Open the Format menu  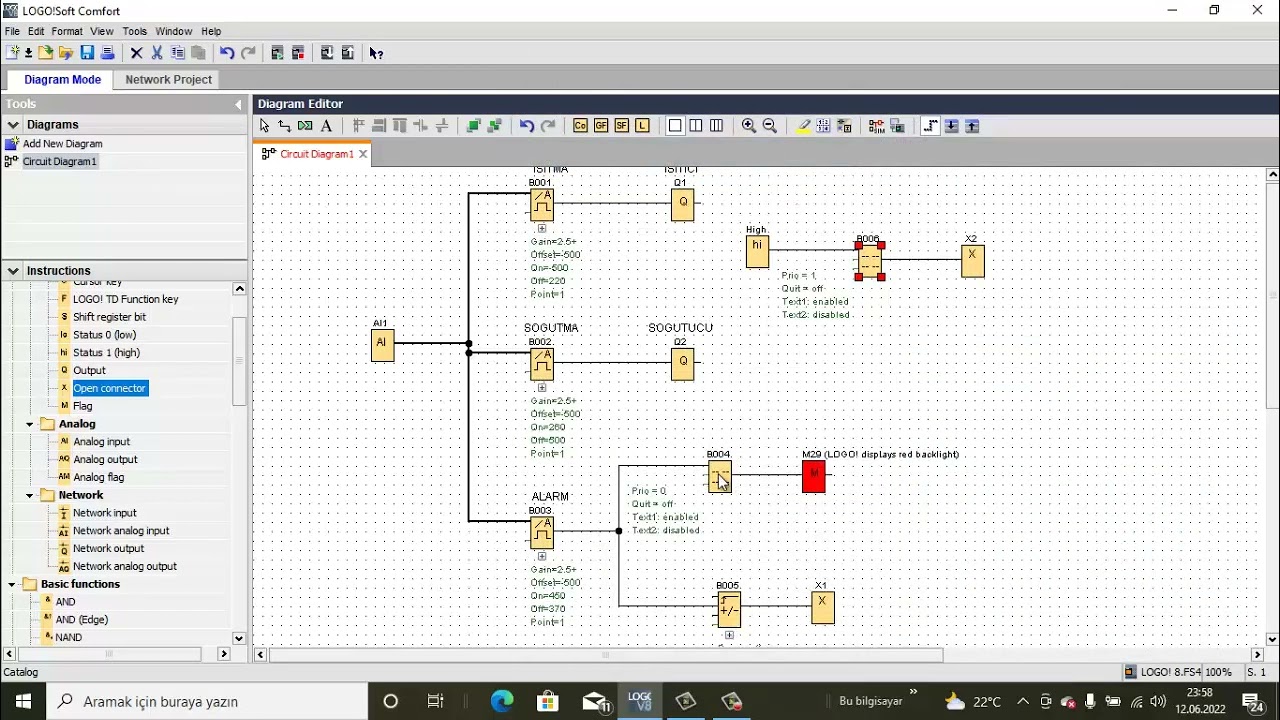(67, 31)
